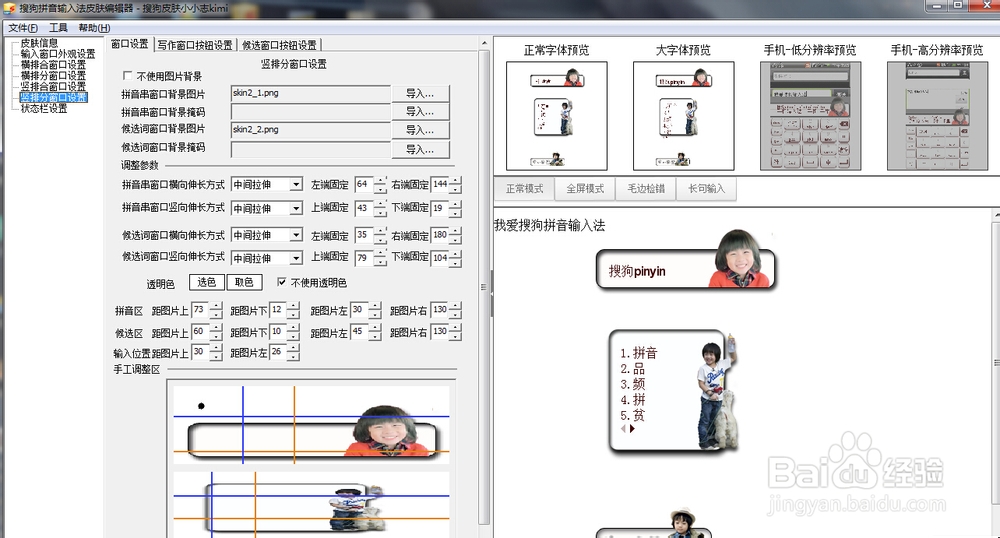Screen dimensions: 1000x538
Task: Click the 输入位置 距图片左 26 spinner
Action: [284, 352]
